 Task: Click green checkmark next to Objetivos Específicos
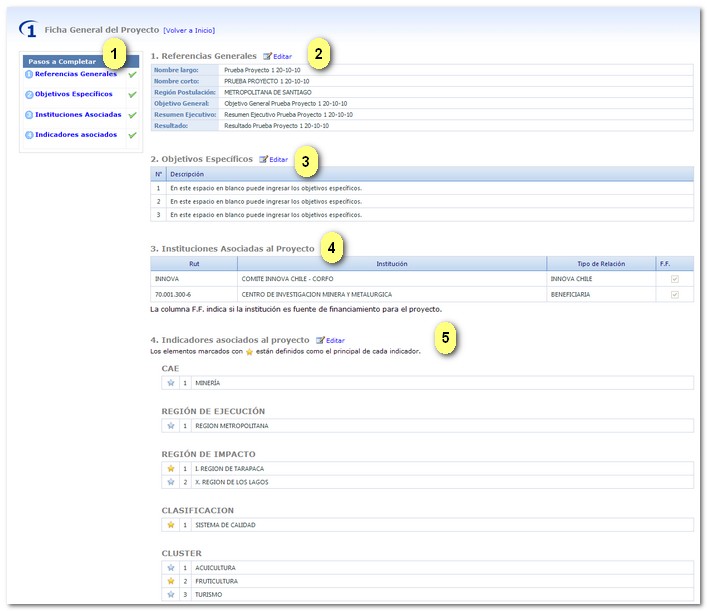click(132, 95)
